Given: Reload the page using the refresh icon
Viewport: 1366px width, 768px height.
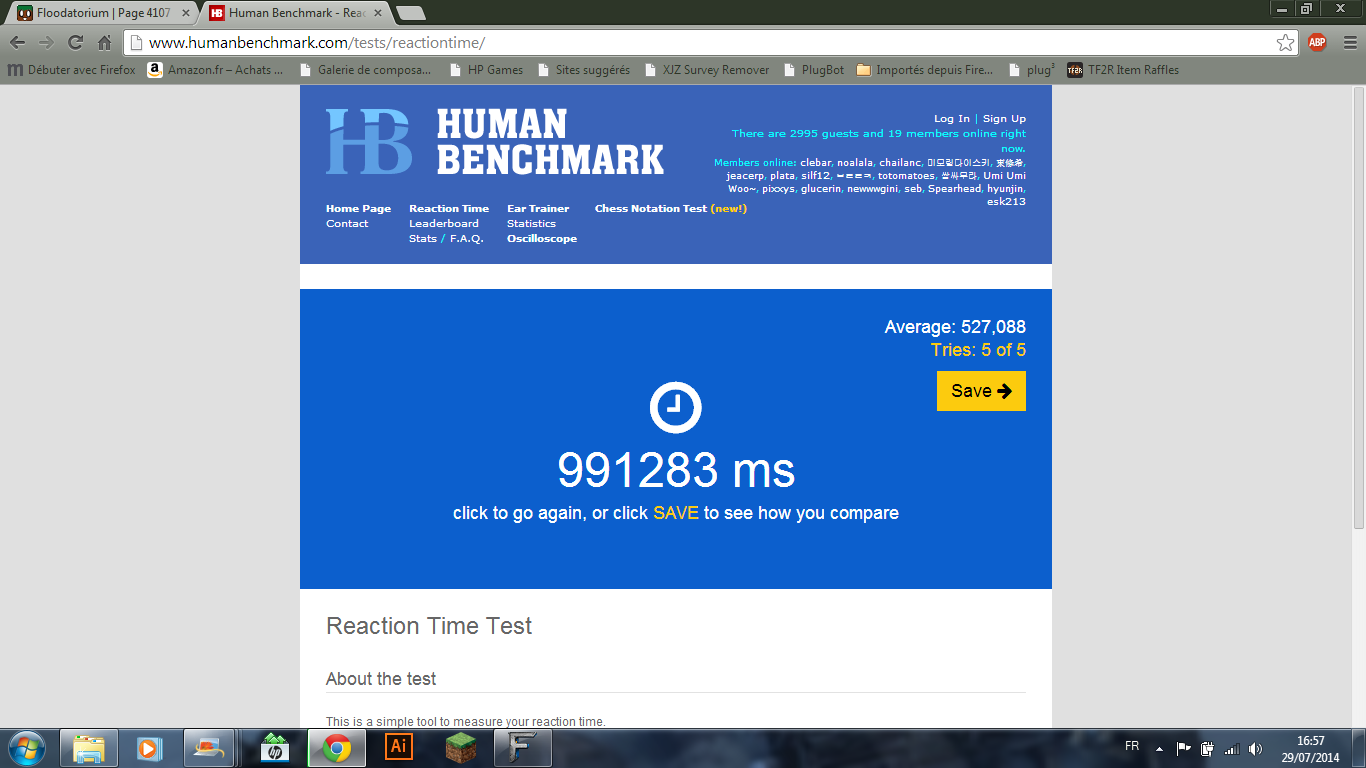Looking at the screenshot, I should point(75,43).
